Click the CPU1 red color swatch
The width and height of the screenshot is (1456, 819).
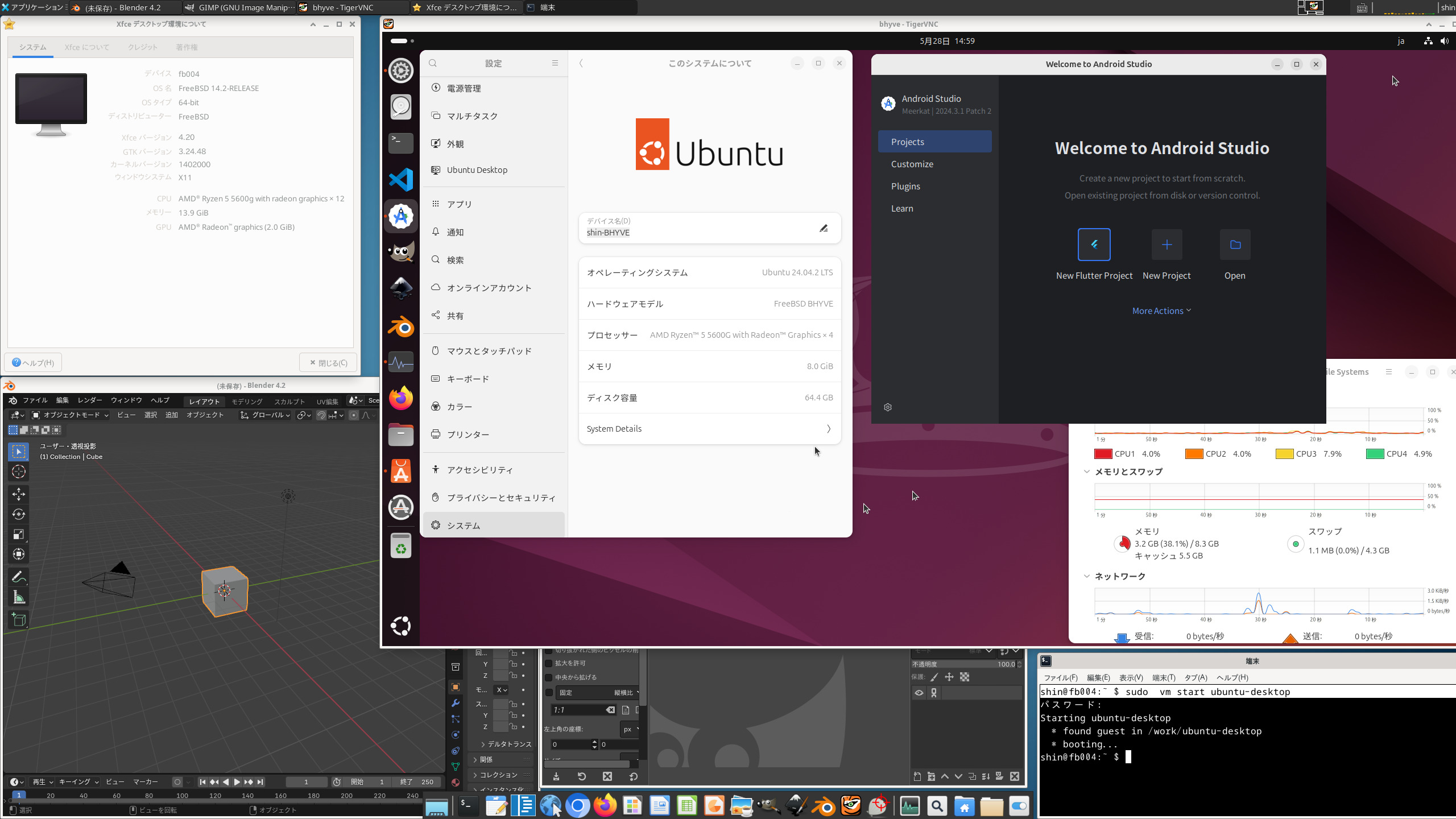(x=1103, y=454)
